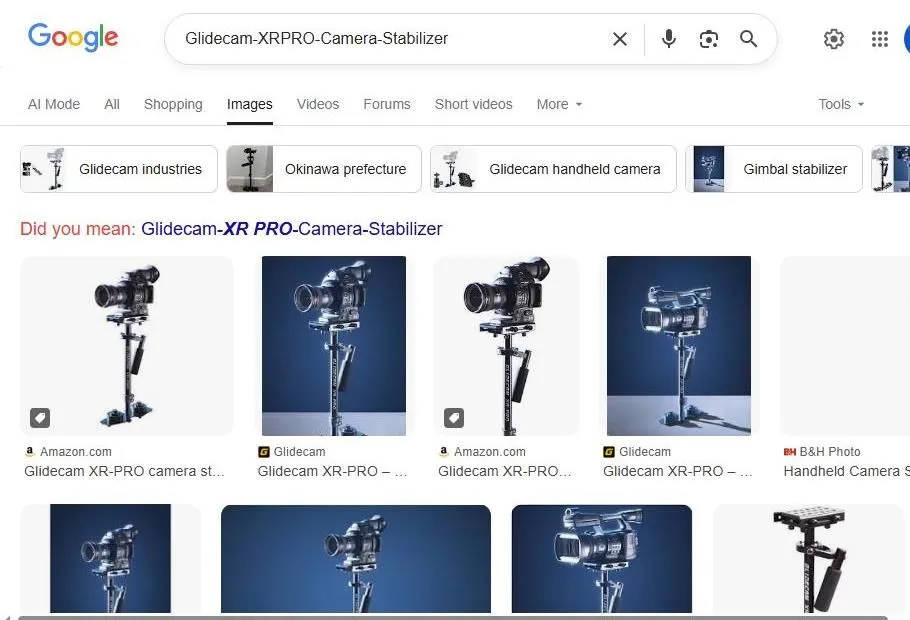Open your Google account profile avatar
Screen dimensions: 910x620
point(905,39)
